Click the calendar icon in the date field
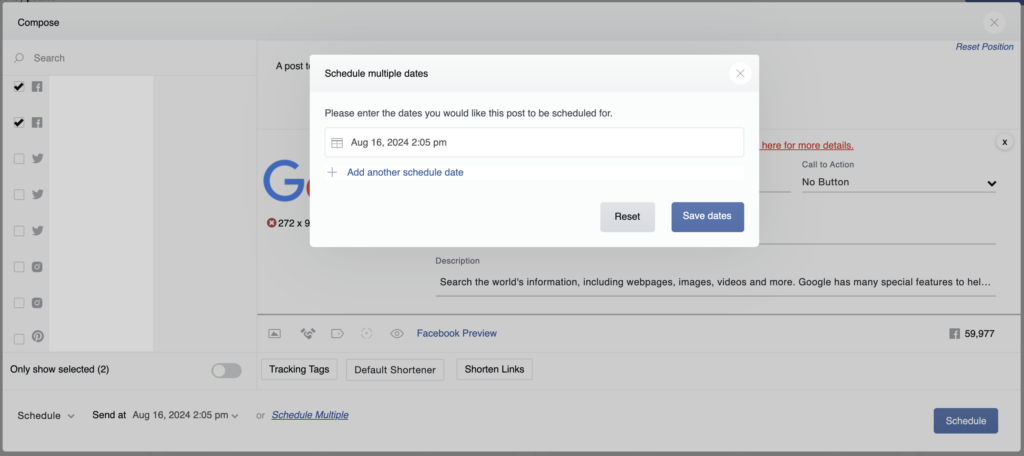Image resolution: width=1024 pixels, height=456 pixels. coord(337,142)
